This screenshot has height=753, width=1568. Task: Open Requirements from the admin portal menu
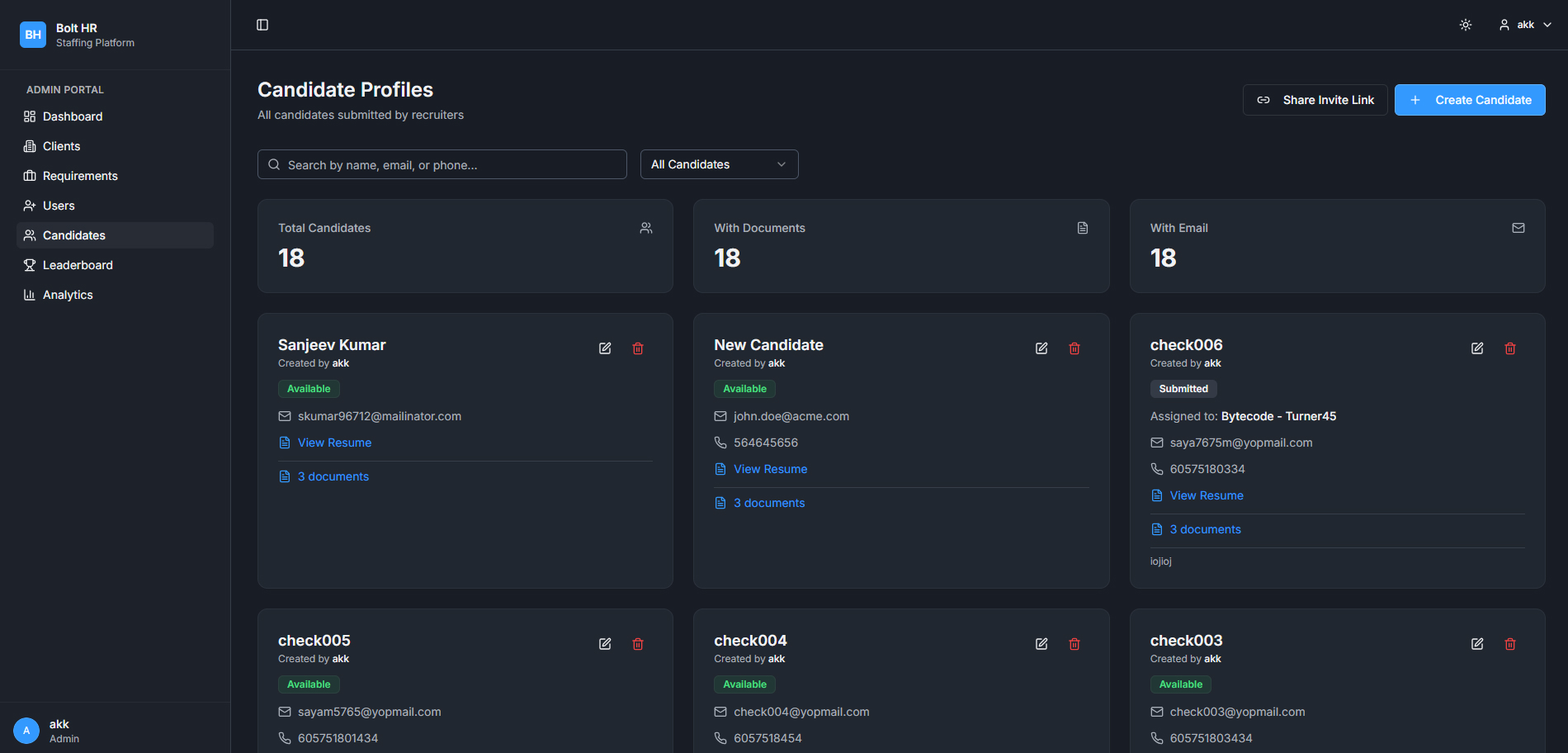coord(79,176)
